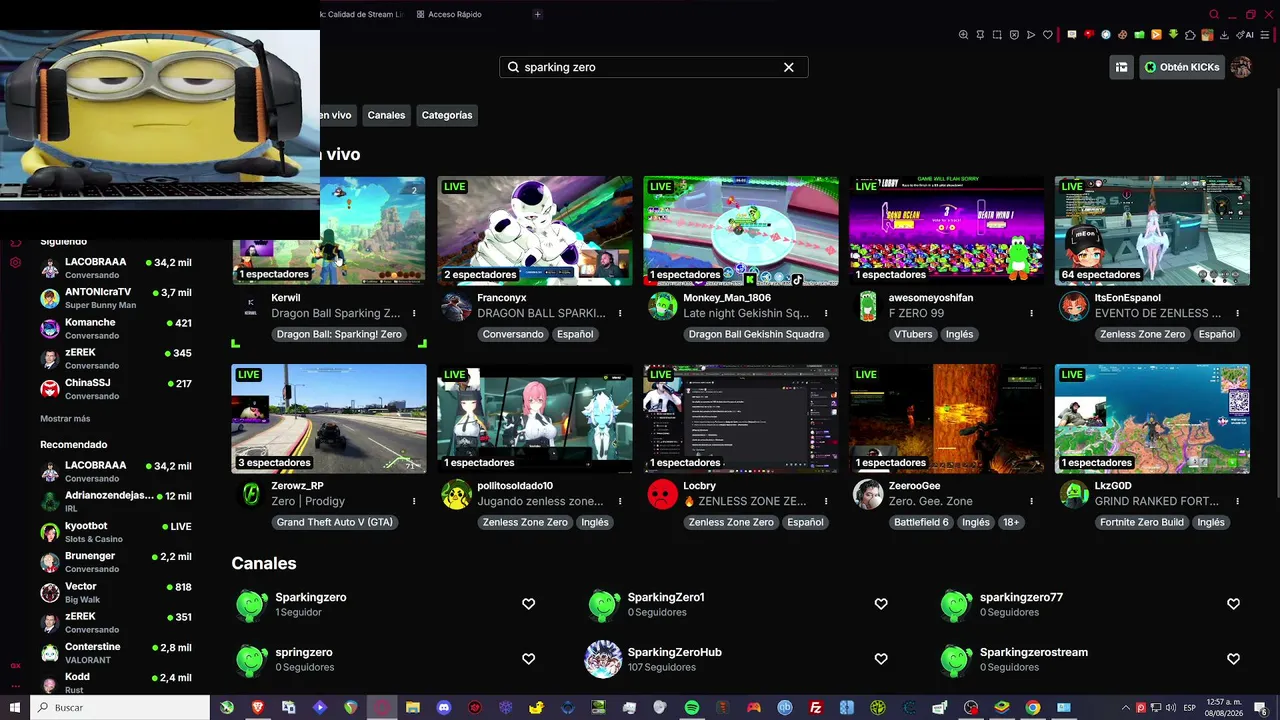The image size is (1280, 720).
Task: Click 'Mostrar más' in the Siguiendo list
Action: pyautogui.click(x=65, y=419)
